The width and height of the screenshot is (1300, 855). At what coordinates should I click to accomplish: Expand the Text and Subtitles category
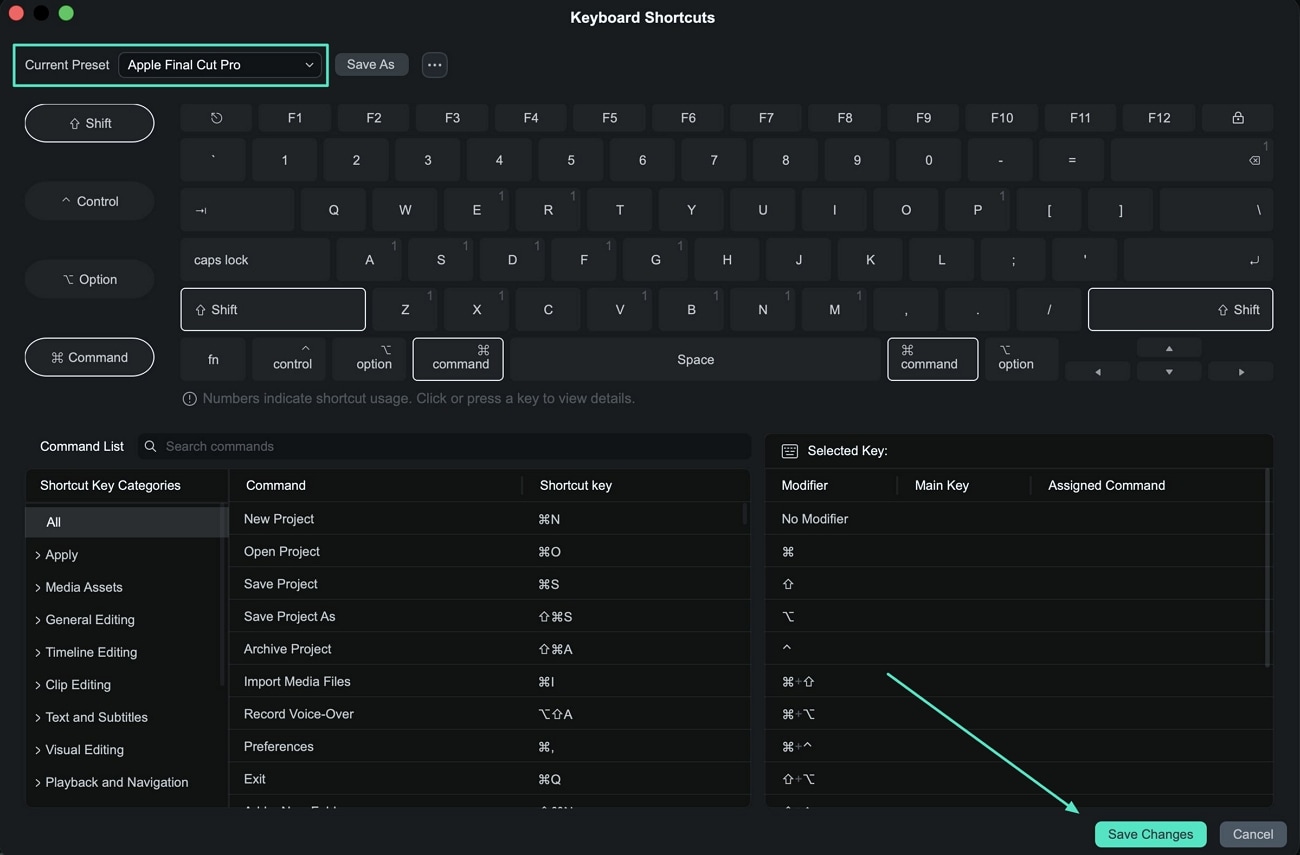[38, 718]
